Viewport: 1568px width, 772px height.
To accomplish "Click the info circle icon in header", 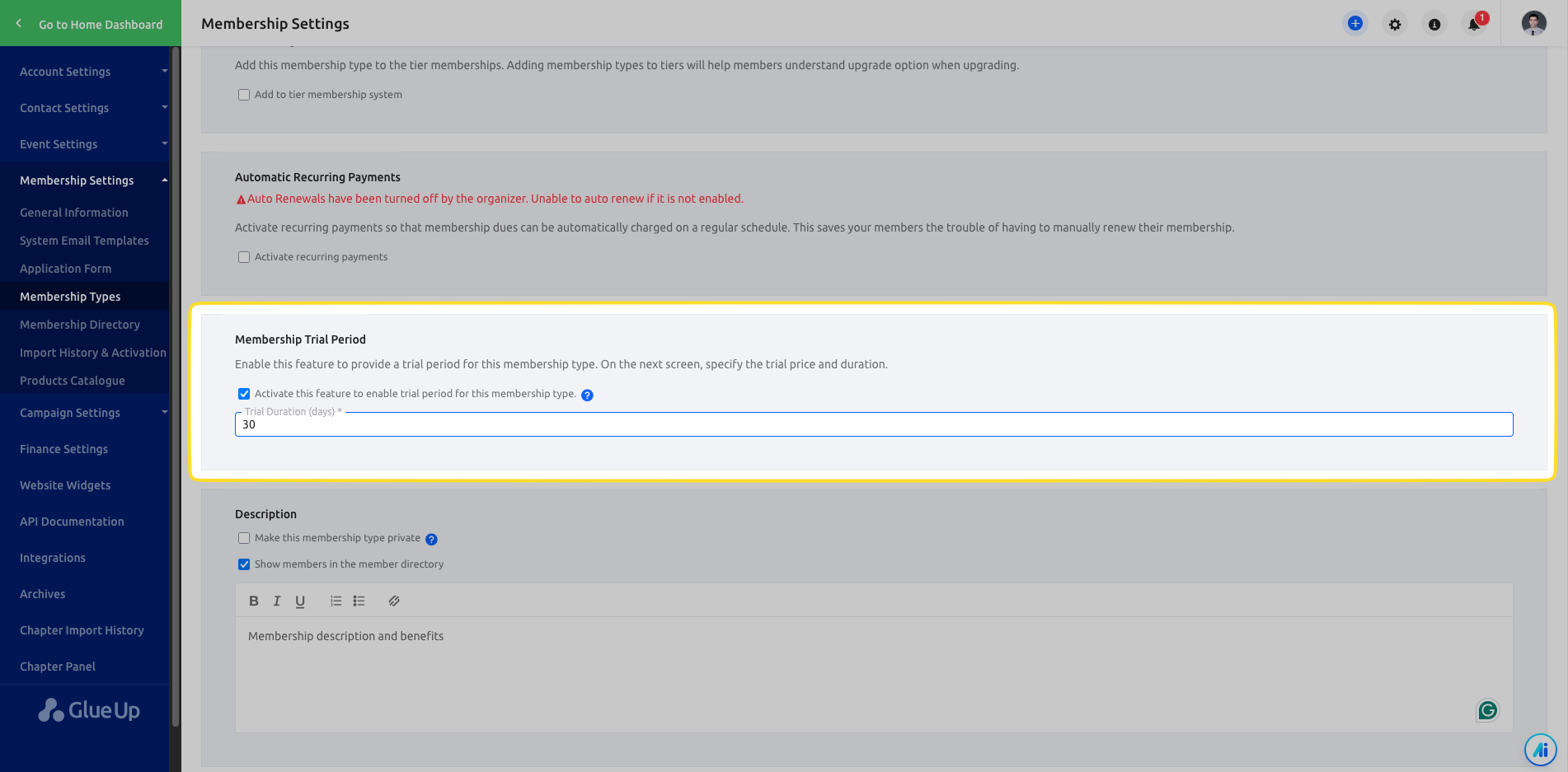I will [1434, 25].
